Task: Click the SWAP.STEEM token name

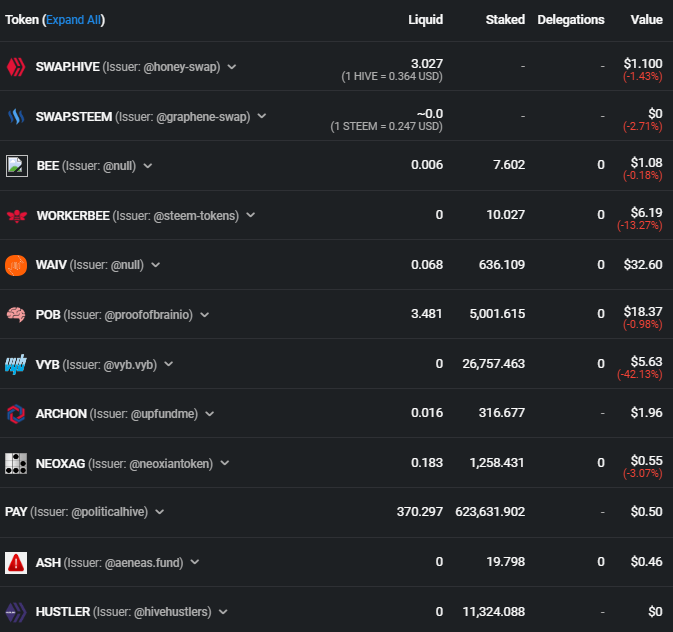Action: tap(74, 117)
